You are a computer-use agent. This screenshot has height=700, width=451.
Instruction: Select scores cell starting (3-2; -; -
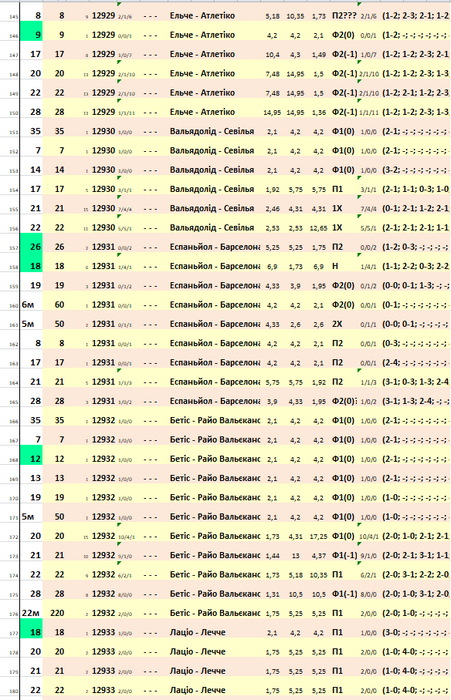point(415,170)
